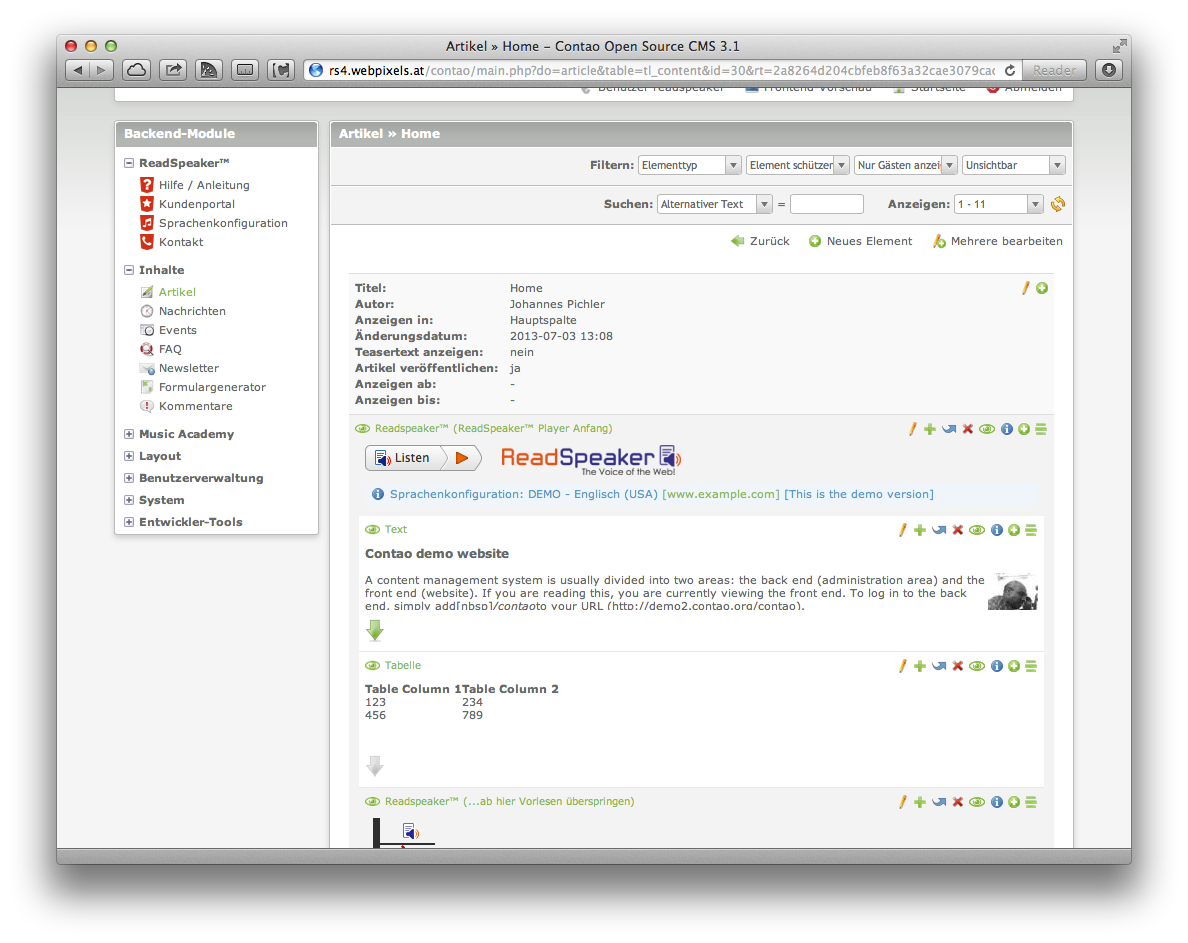Collapse the ReadSpeaker module group

(x=129, y=163)
